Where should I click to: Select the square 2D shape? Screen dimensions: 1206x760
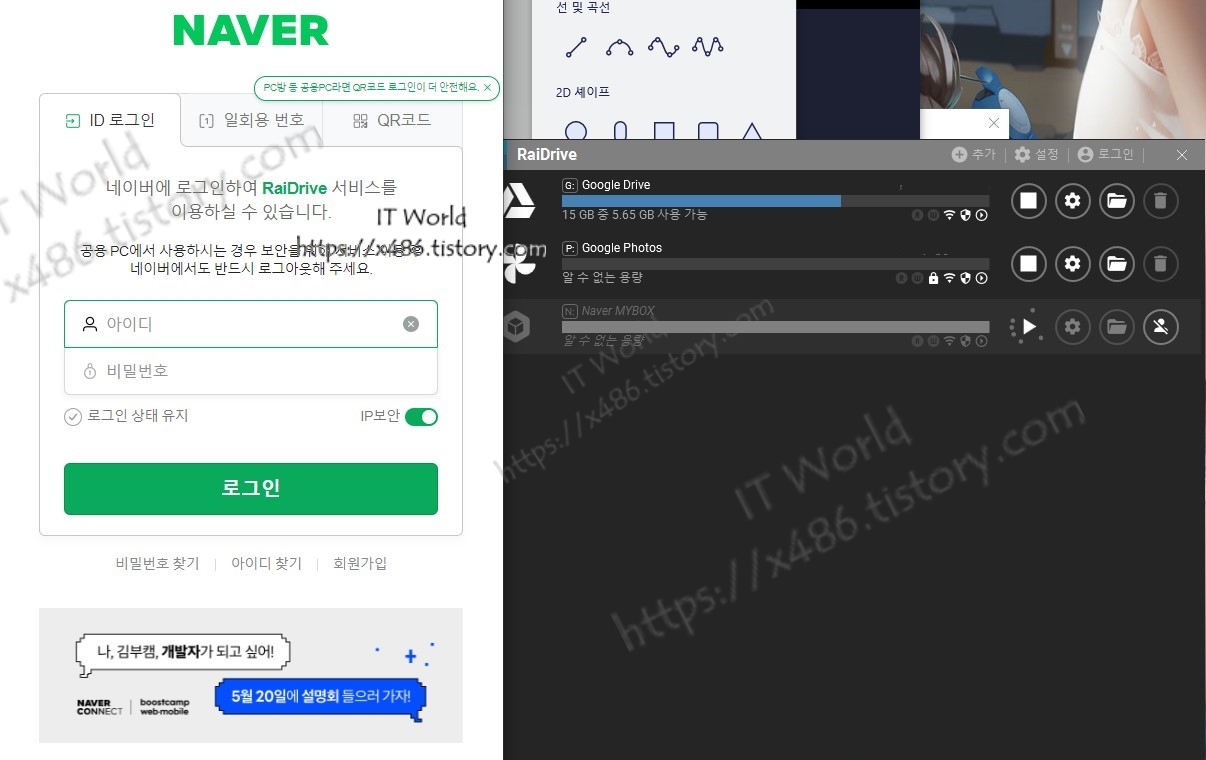[x=664, y=131]
